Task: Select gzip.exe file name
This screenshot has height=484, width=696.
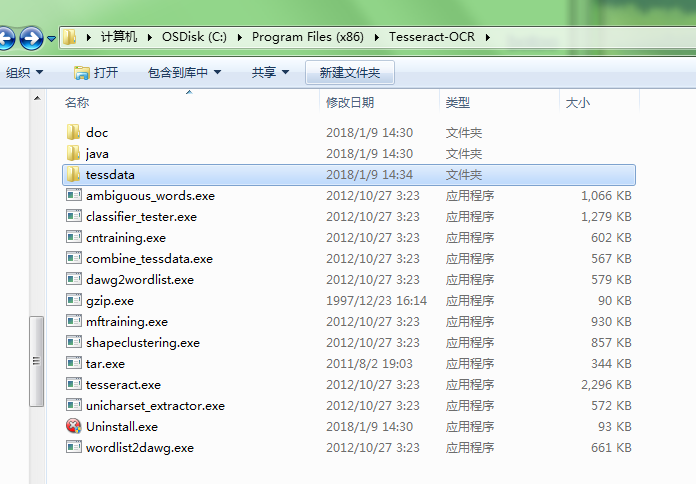Action: (x=110, y=301)
